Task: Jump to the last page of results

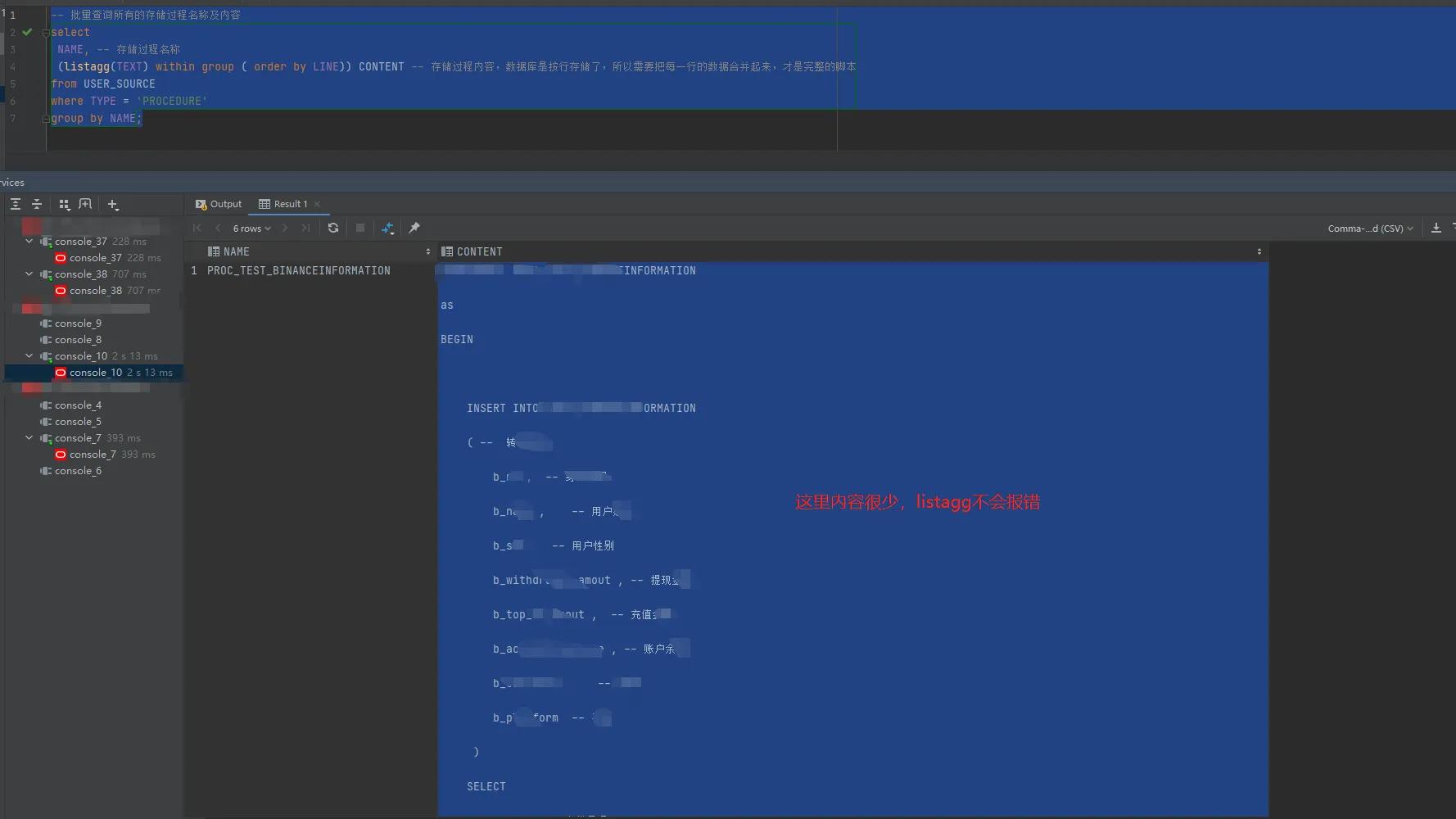Action: (x=305, y=229)
